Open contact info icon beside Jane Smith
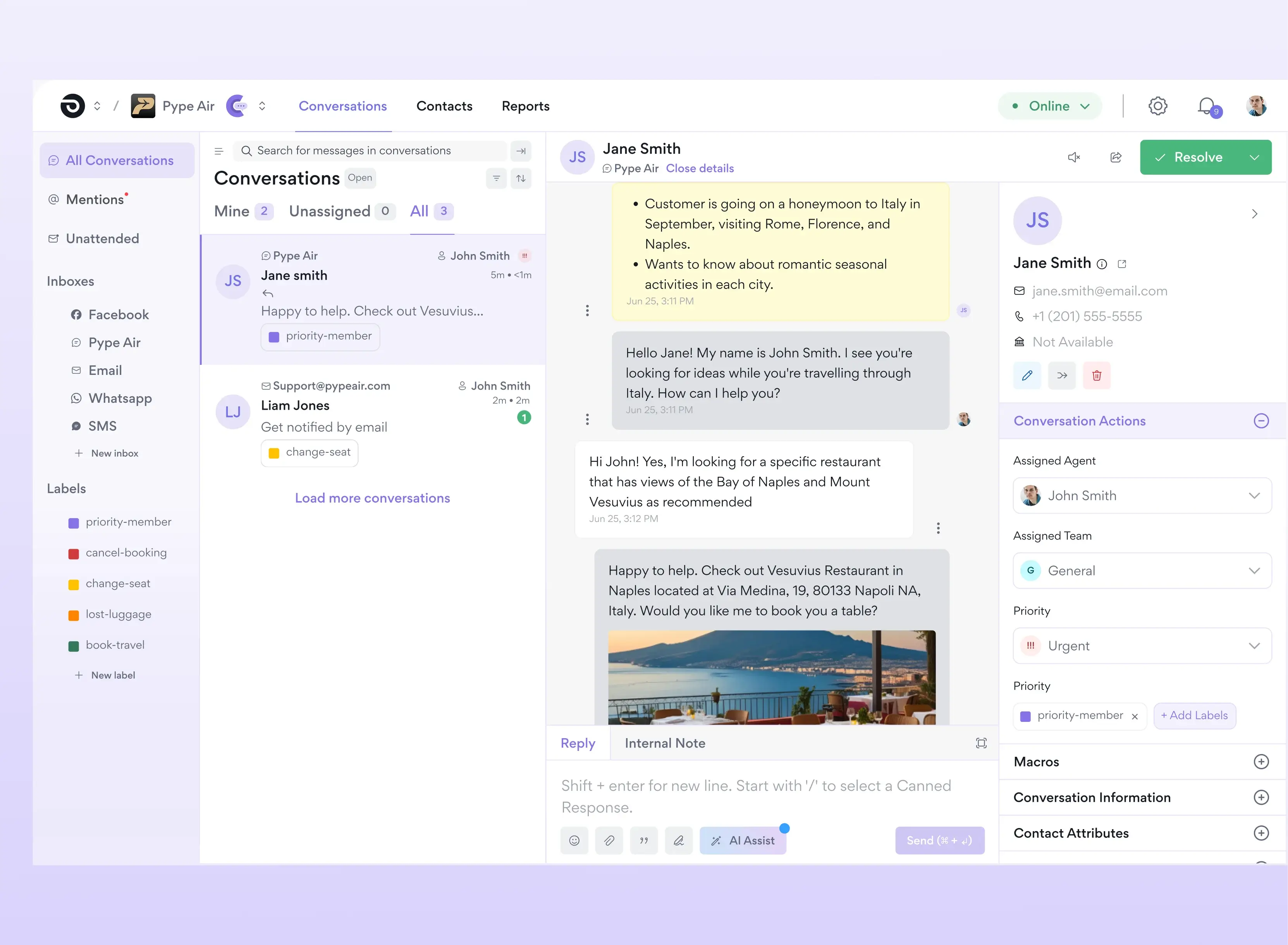The width and height of the screenshot is (1288, 945). click(x=1102, y=264)
